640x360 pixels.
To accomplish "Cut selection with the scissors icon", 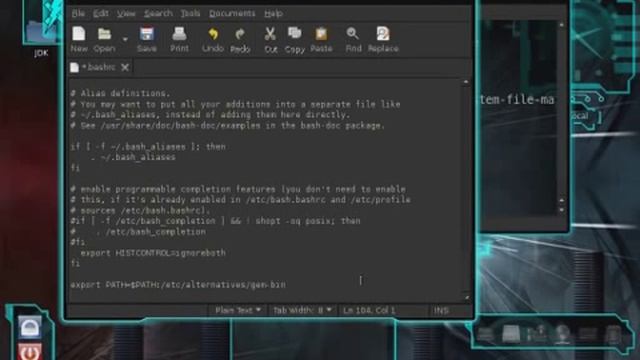I will (x=270, y=39).
